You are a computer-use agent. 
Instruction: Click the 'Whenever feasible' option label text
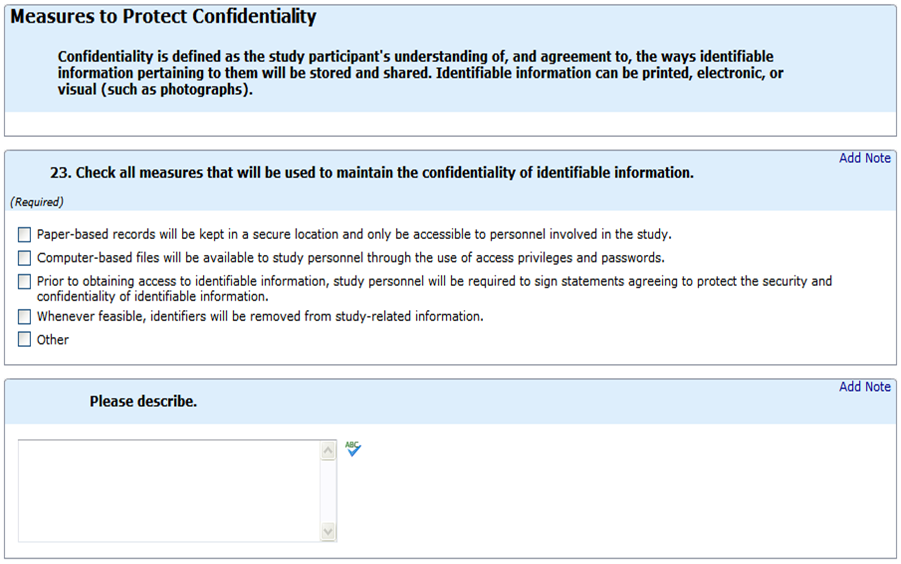pyautogui.click(x=260, y=317)
